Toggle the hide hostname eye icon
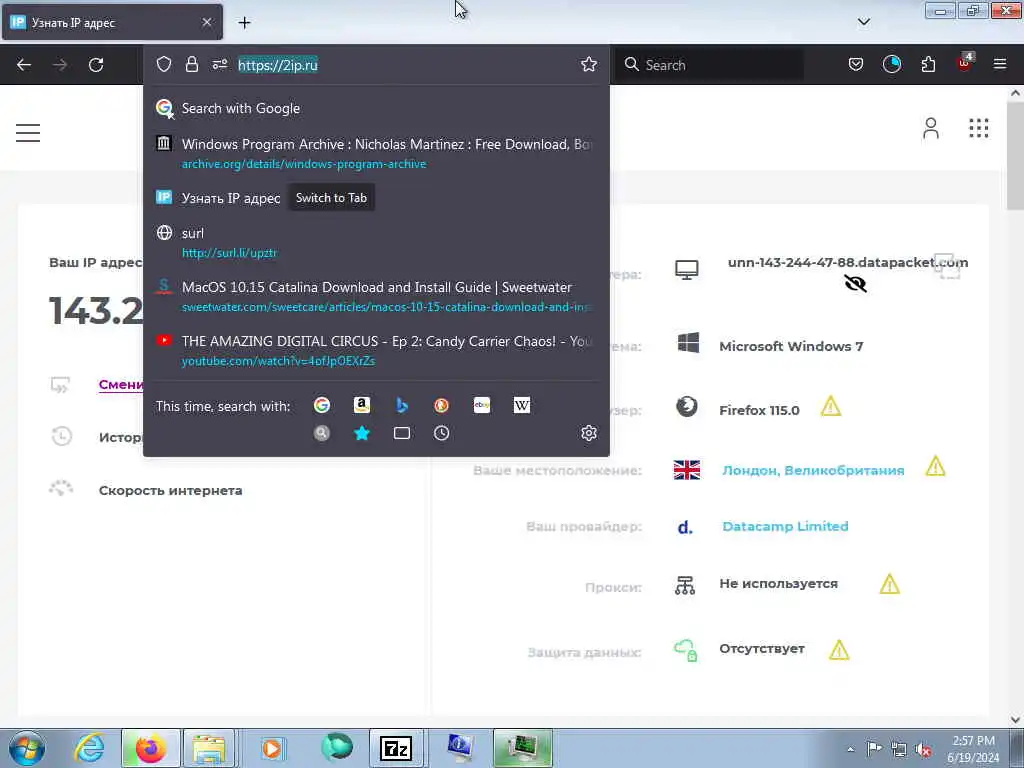This screenshot has height=768, width=1024. [x=855, y=283]
